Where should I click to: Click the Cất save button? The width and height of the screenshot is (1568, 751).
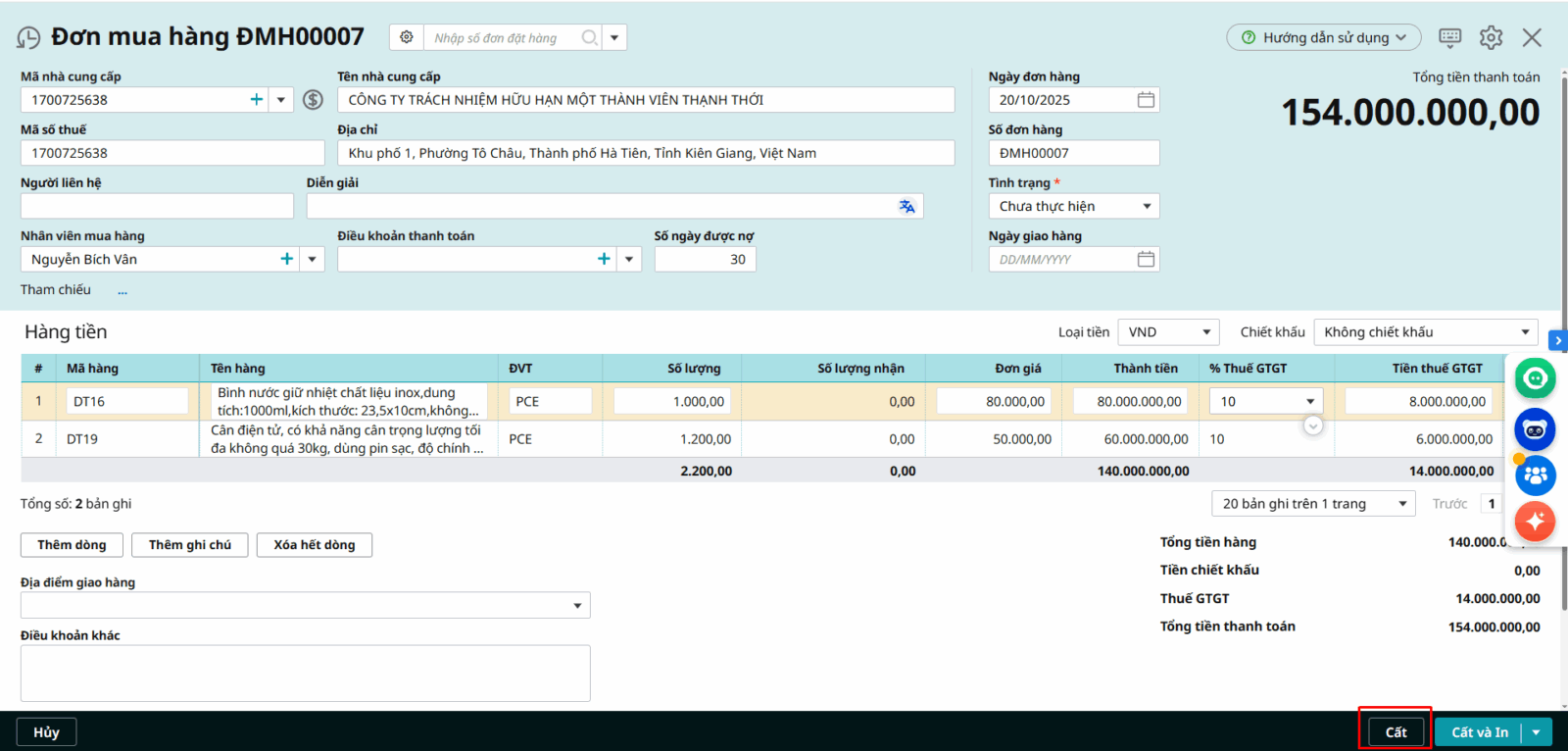click(1396, 732)
